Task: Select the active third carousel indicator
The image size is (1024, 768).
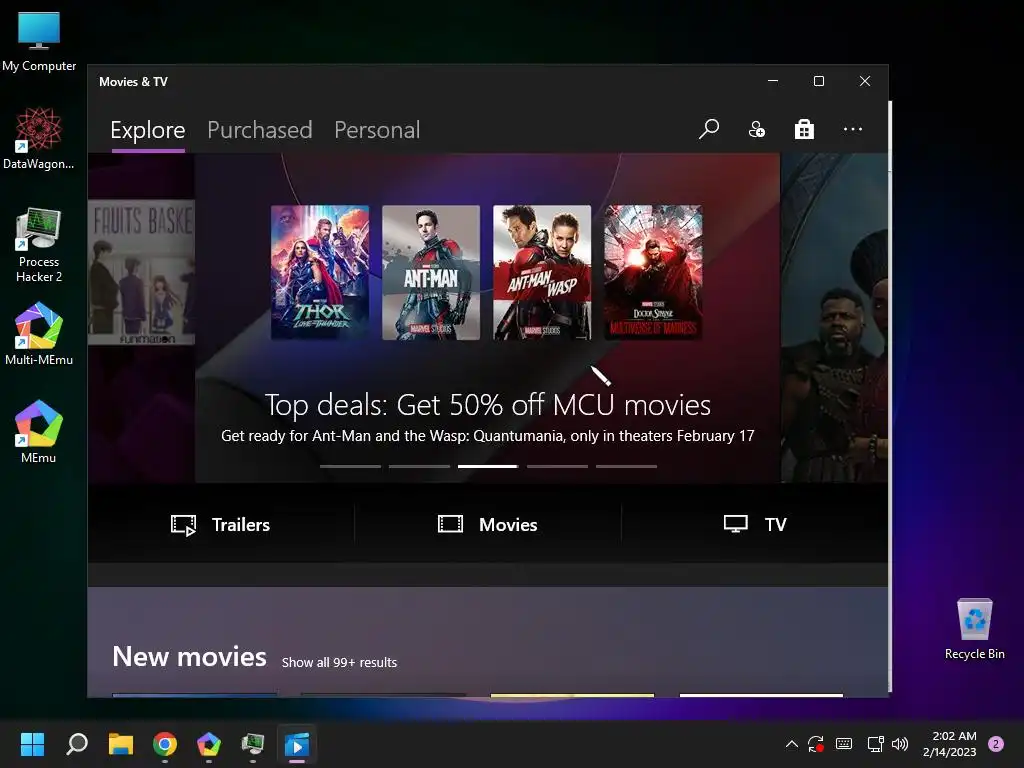Action: pyautogui.click(x=488, y=466)
